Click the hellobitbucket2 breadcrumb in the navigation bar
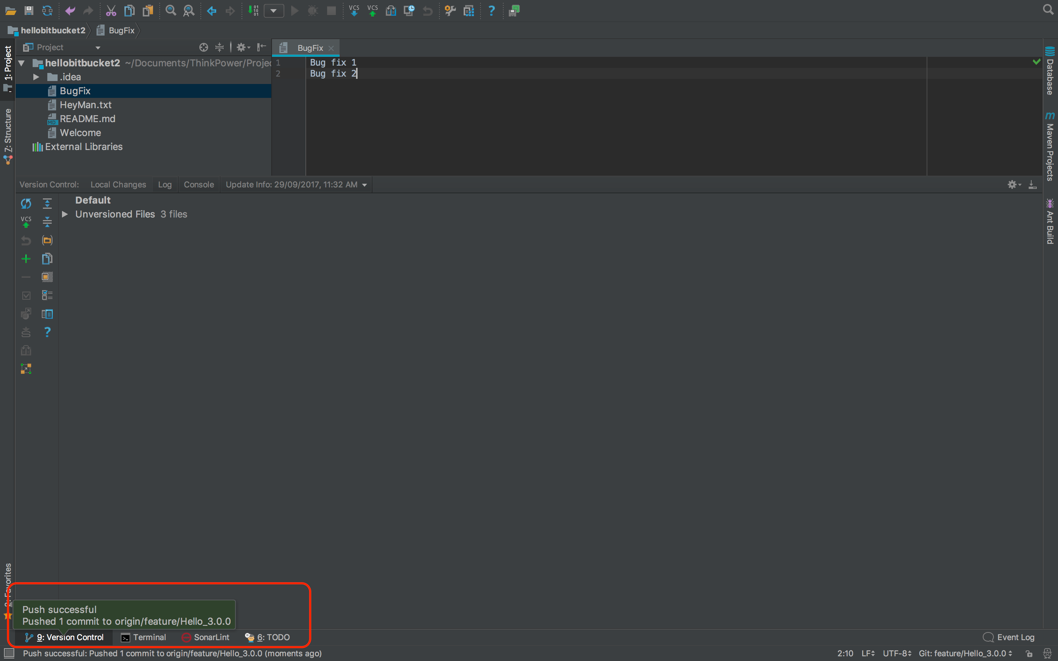The height and width of the screenshot is (661, 1058). click(47, 30)
